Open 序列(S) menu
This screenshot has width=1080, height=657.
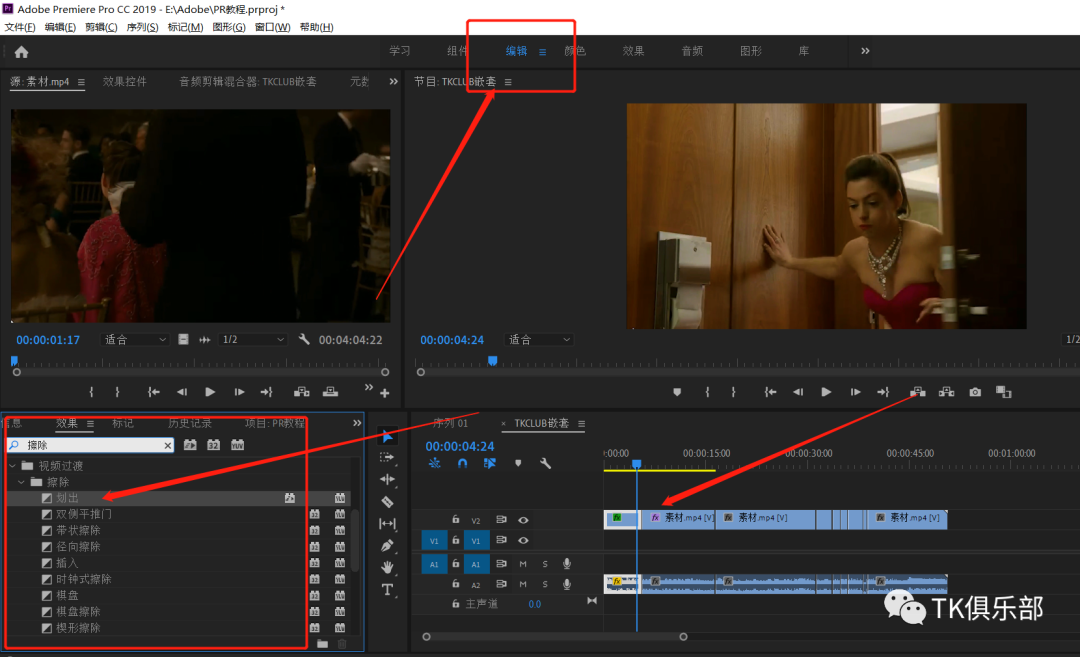[143, 27]
